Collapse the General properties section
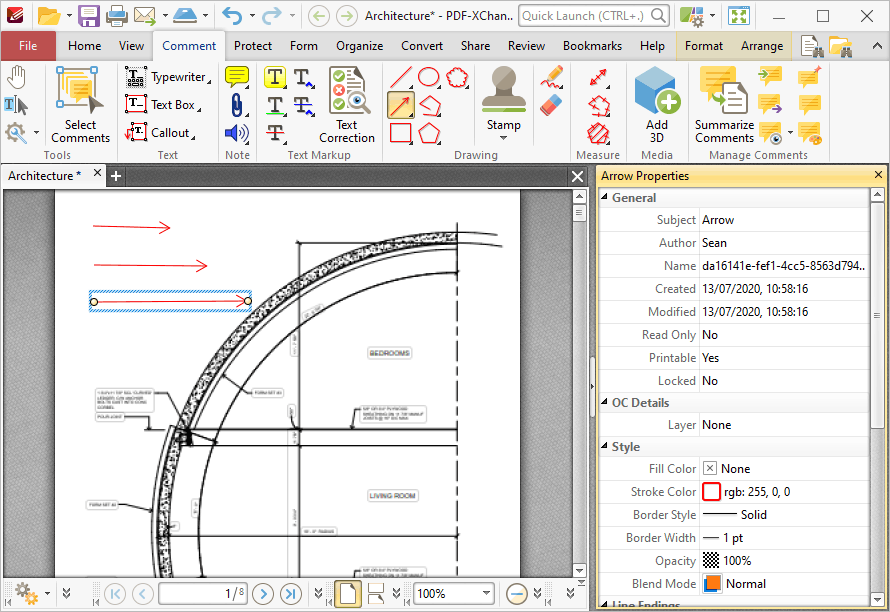The height and width of the screenshot is (612, 890). [604, 197]
